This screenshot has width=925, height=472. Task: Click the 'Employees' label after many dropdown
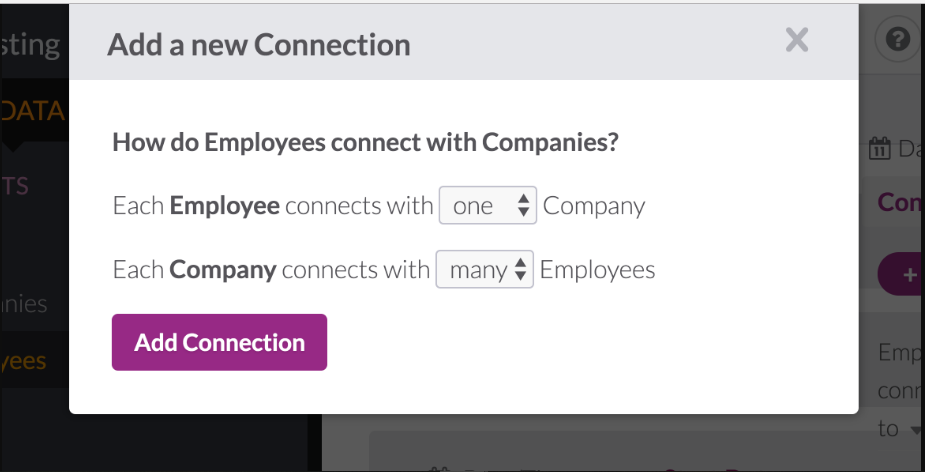[597, 270]
